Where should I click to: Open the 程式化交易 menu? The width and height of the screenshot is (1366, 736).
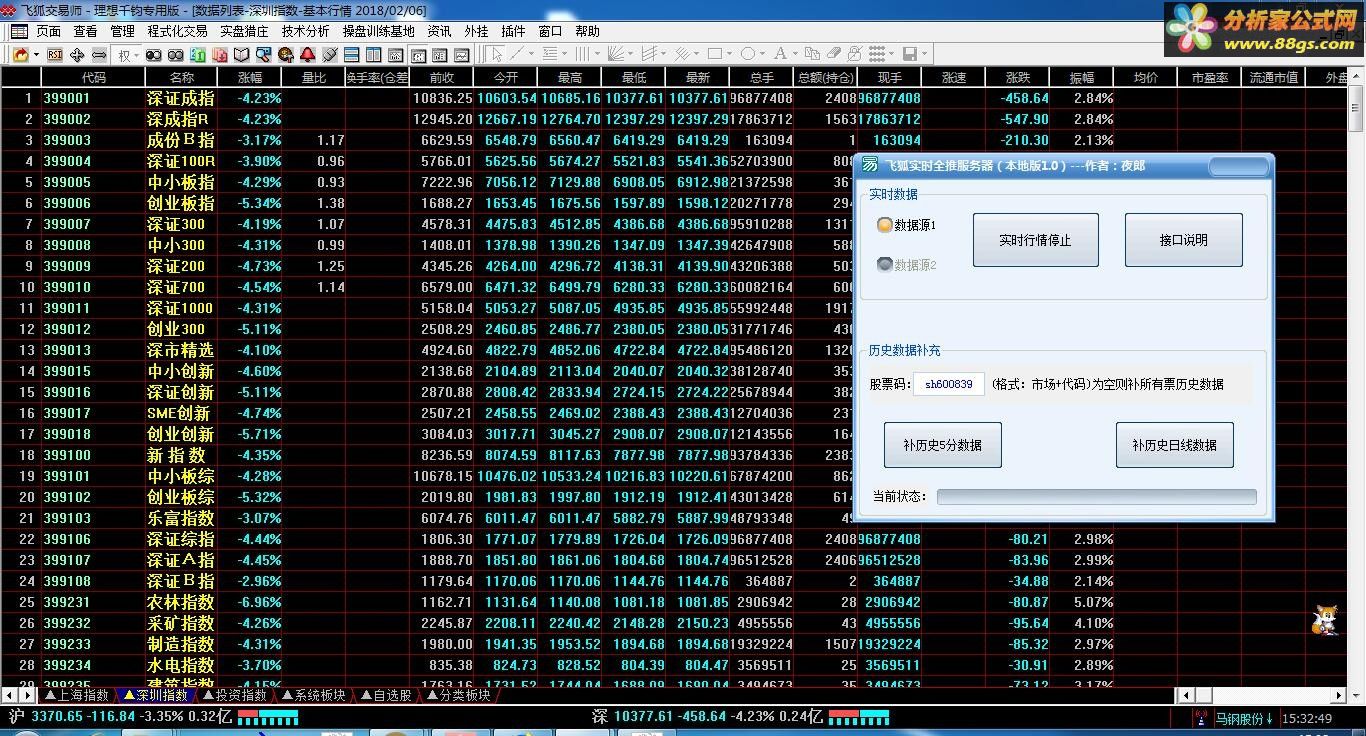[x=177, y=31]
